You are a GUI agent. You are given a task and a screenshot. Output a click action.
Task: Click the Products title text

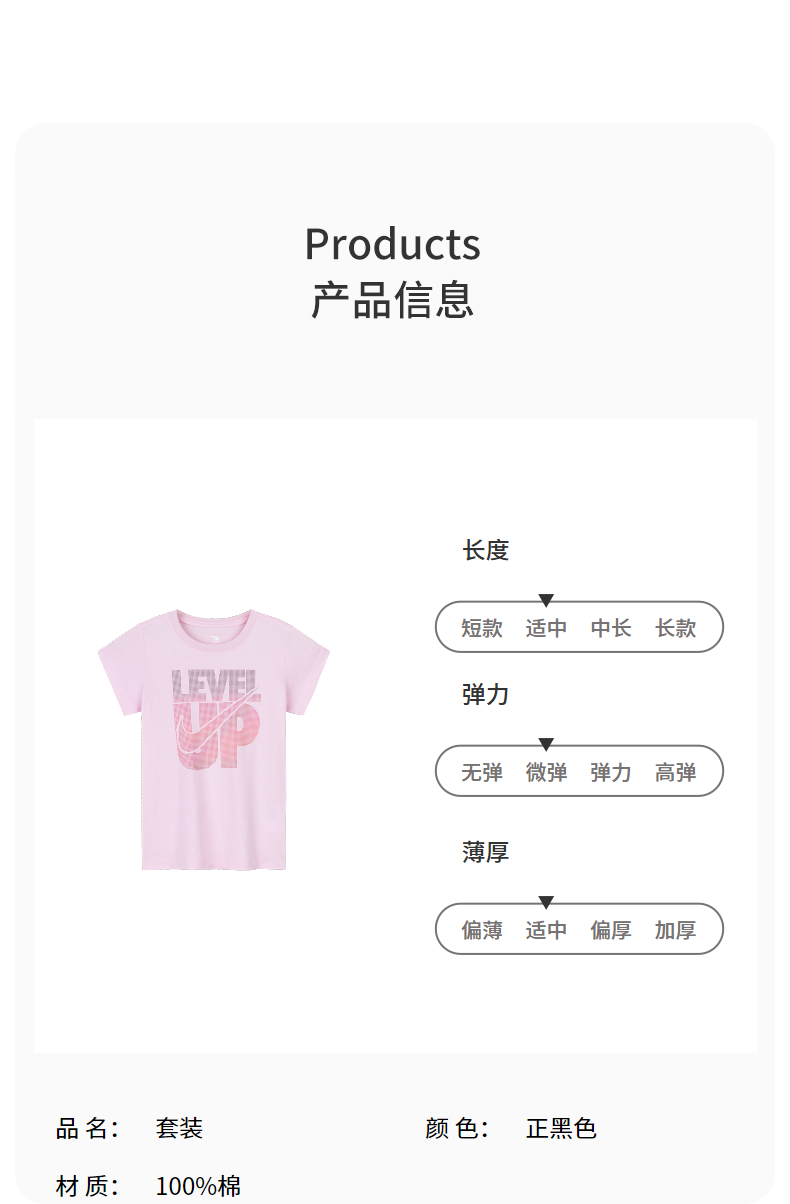393,244
